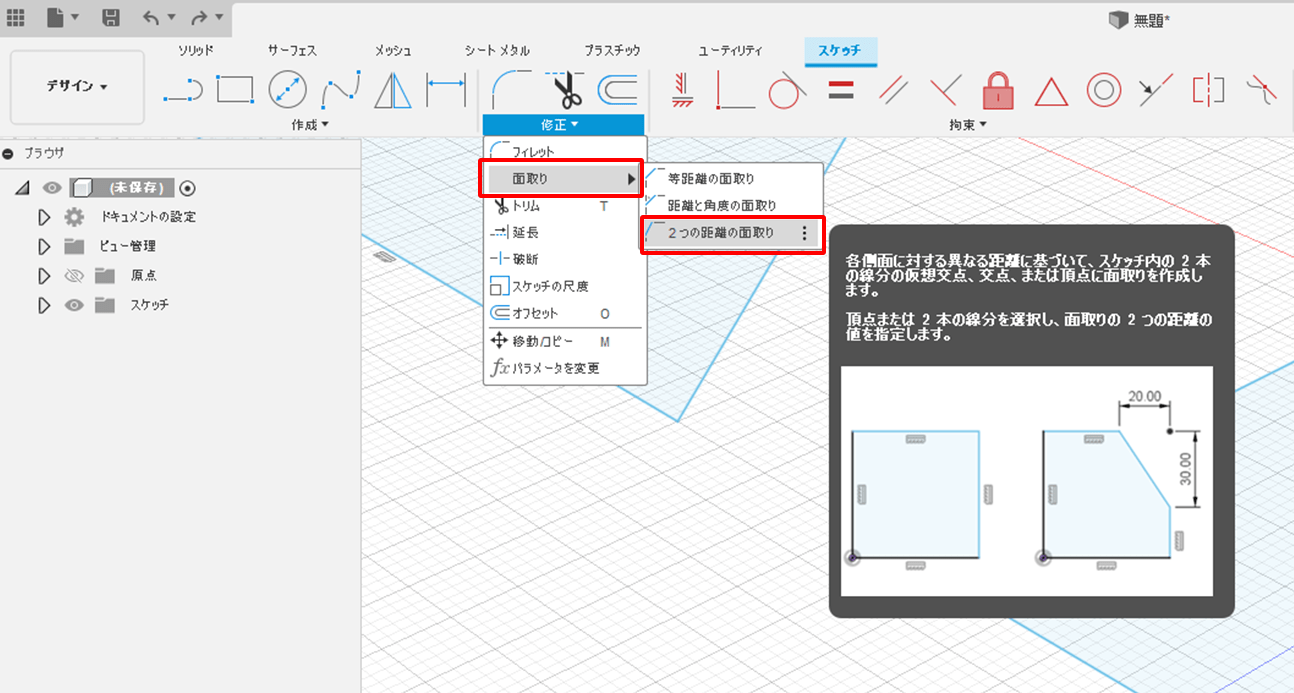Switch to the ユーティリティ tab
This screenshot has height=693, width=1294.
click(x=730, y=50)
